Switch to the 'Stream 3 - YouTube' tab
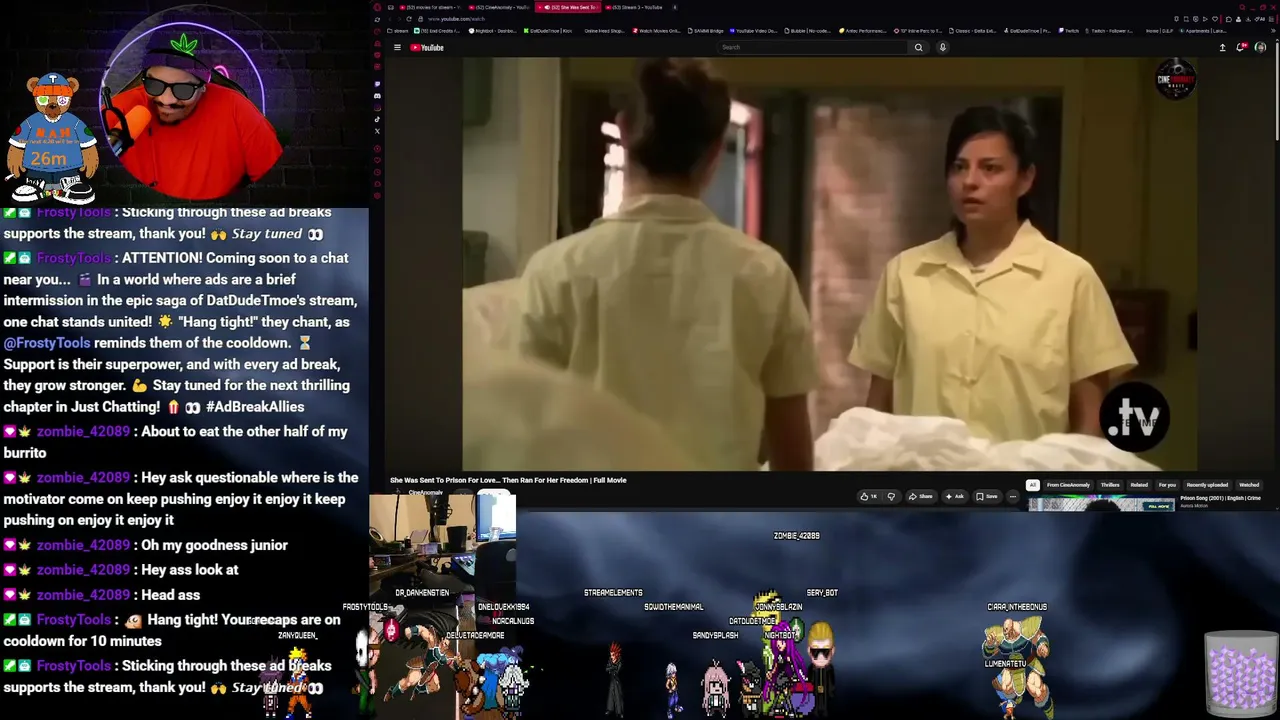Viewport: 1280px width, 720px height. pyautogui.click(x=634, y=7)
